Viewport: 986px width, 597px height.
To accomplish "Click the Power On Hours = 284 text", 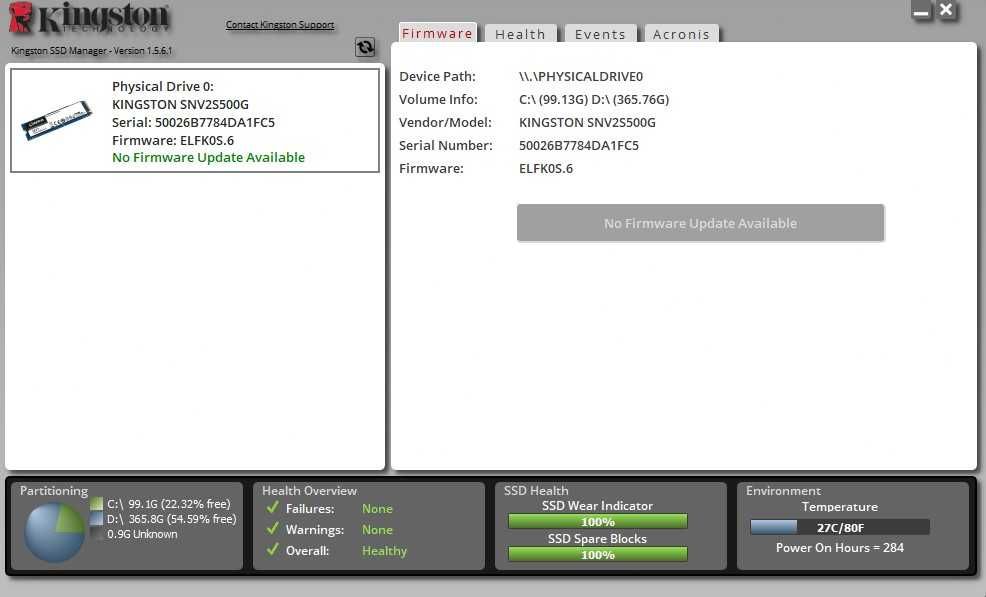I will pos(839,548).
